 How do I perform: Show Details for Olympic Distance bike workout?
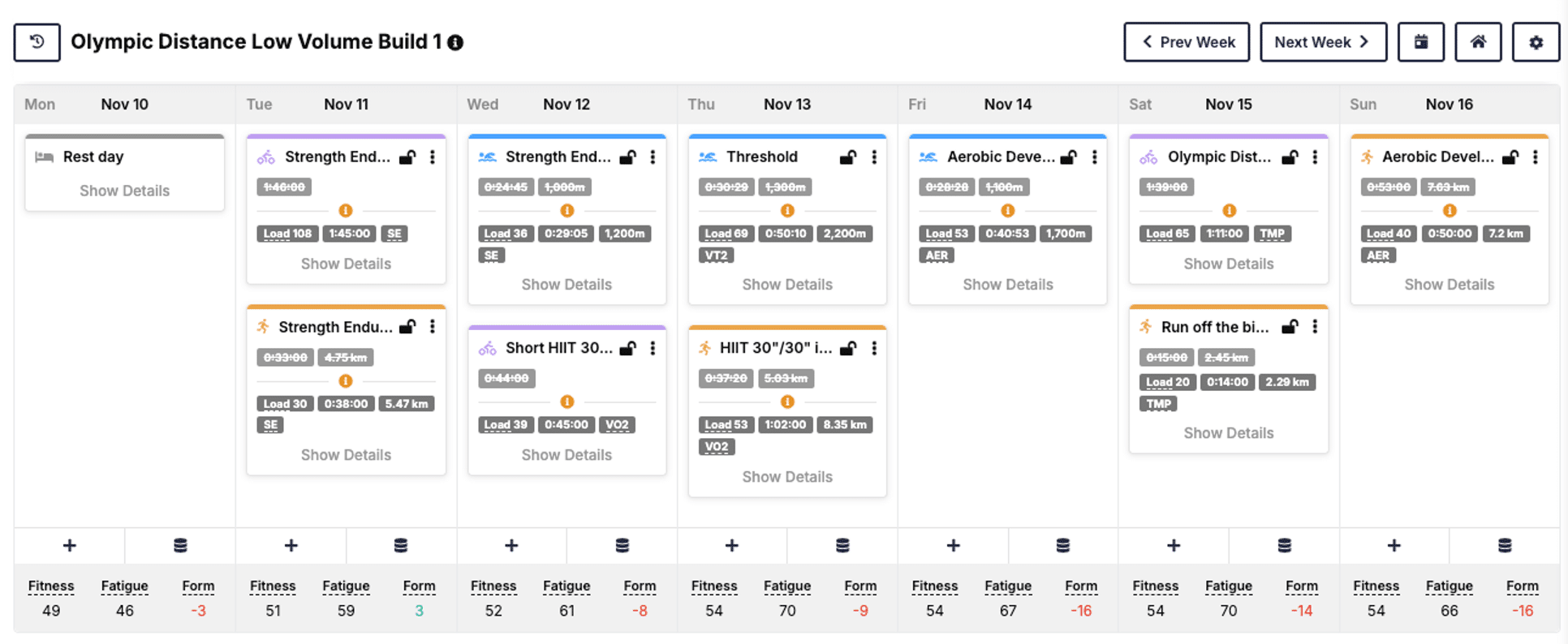click(1228, 264)
